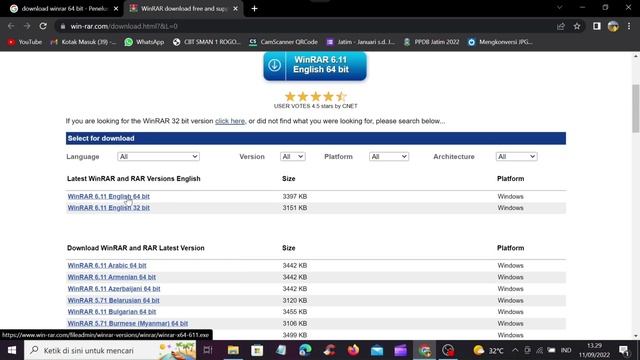The width and height of the screenshot is (640, 360).
Task: Expand the Version dropdown
Action: 293,156
